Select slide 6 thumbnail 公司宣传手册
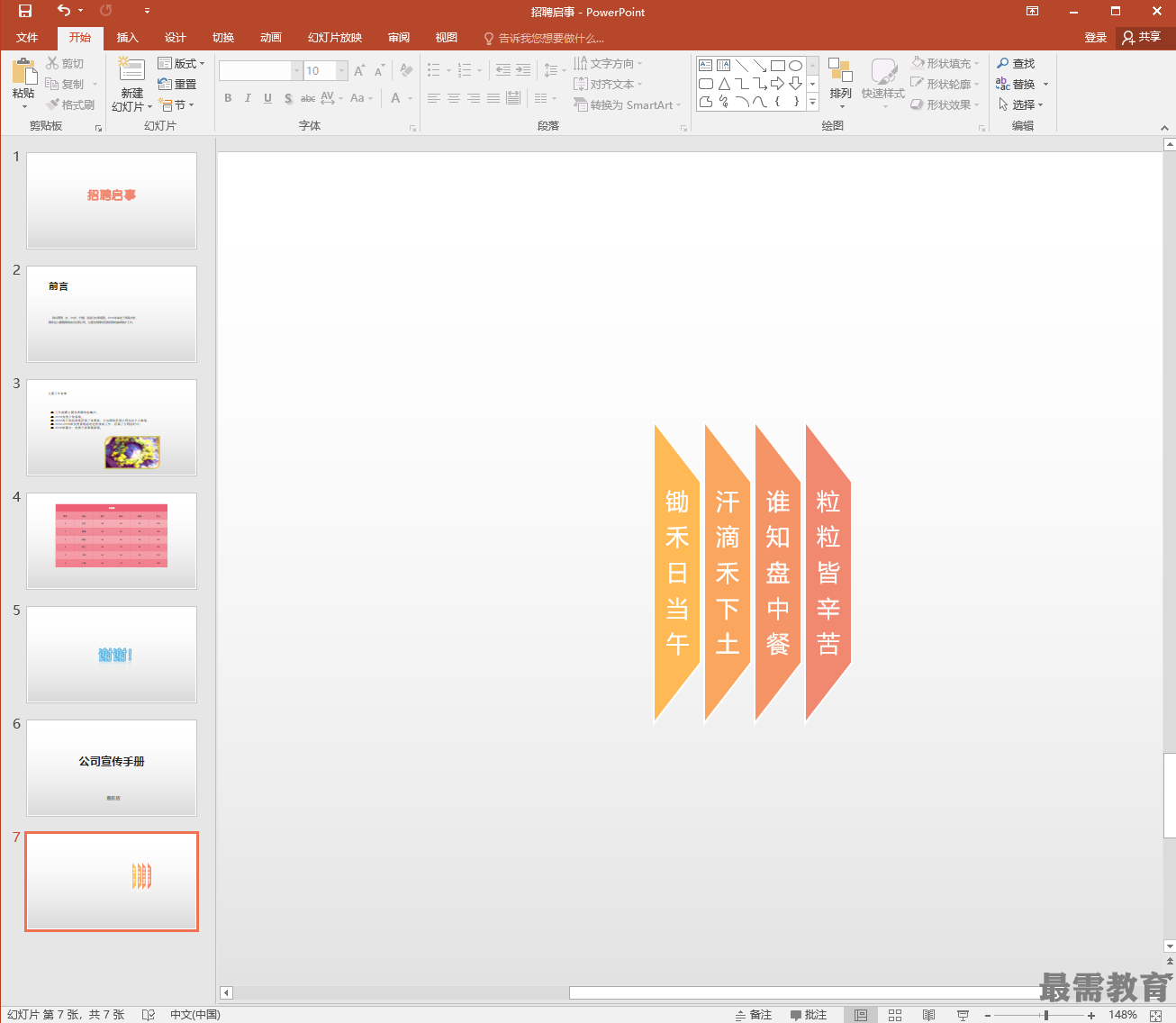Screen dimensions: 1176x1023 click(x=112, y=768)
